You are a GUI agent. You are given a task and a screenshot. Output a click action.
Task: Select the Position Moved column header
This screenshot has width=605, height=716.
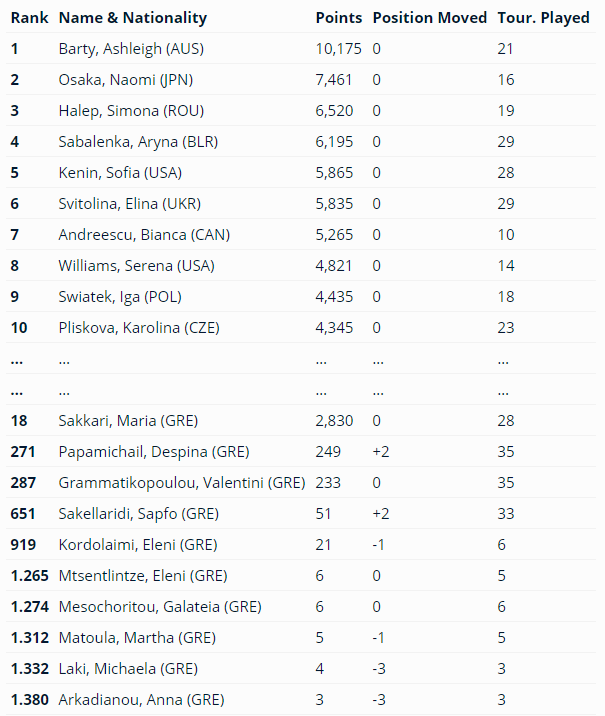(430, 18)
